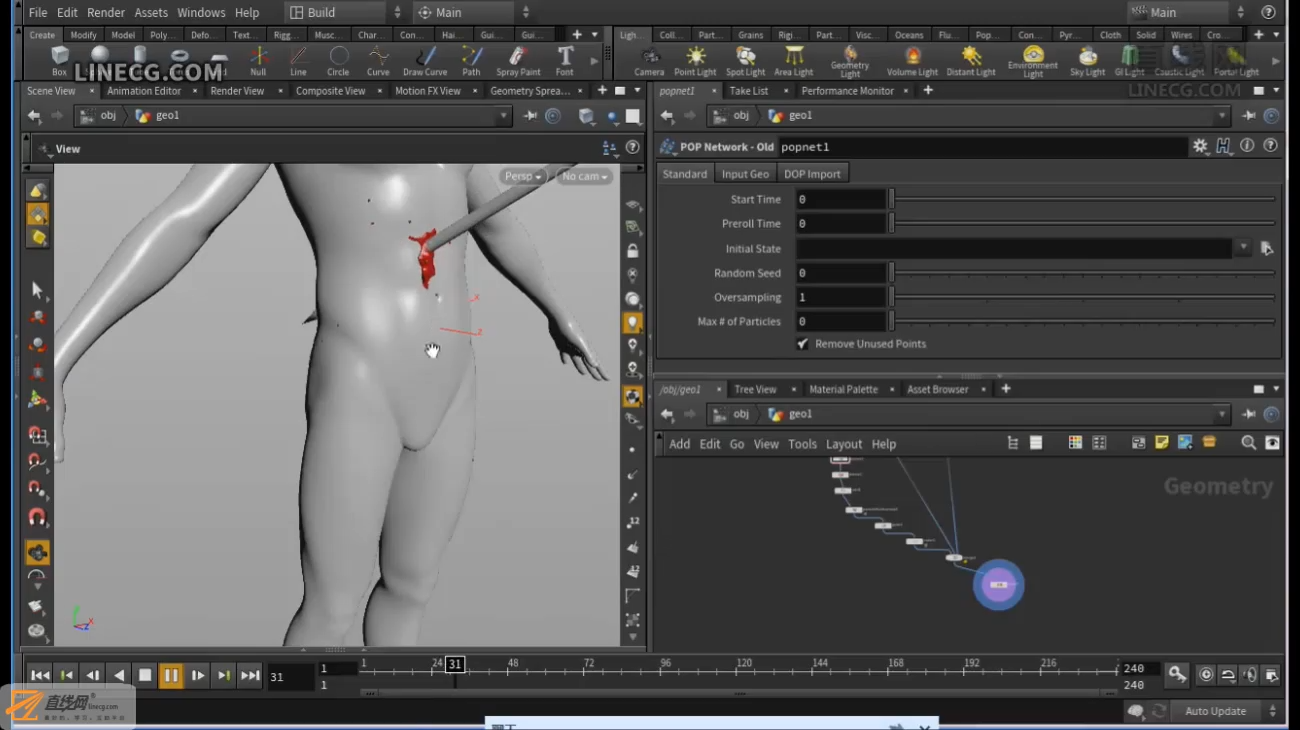
Task: Toggle the viewport lock camera padlock
Action: click(632, 251)
